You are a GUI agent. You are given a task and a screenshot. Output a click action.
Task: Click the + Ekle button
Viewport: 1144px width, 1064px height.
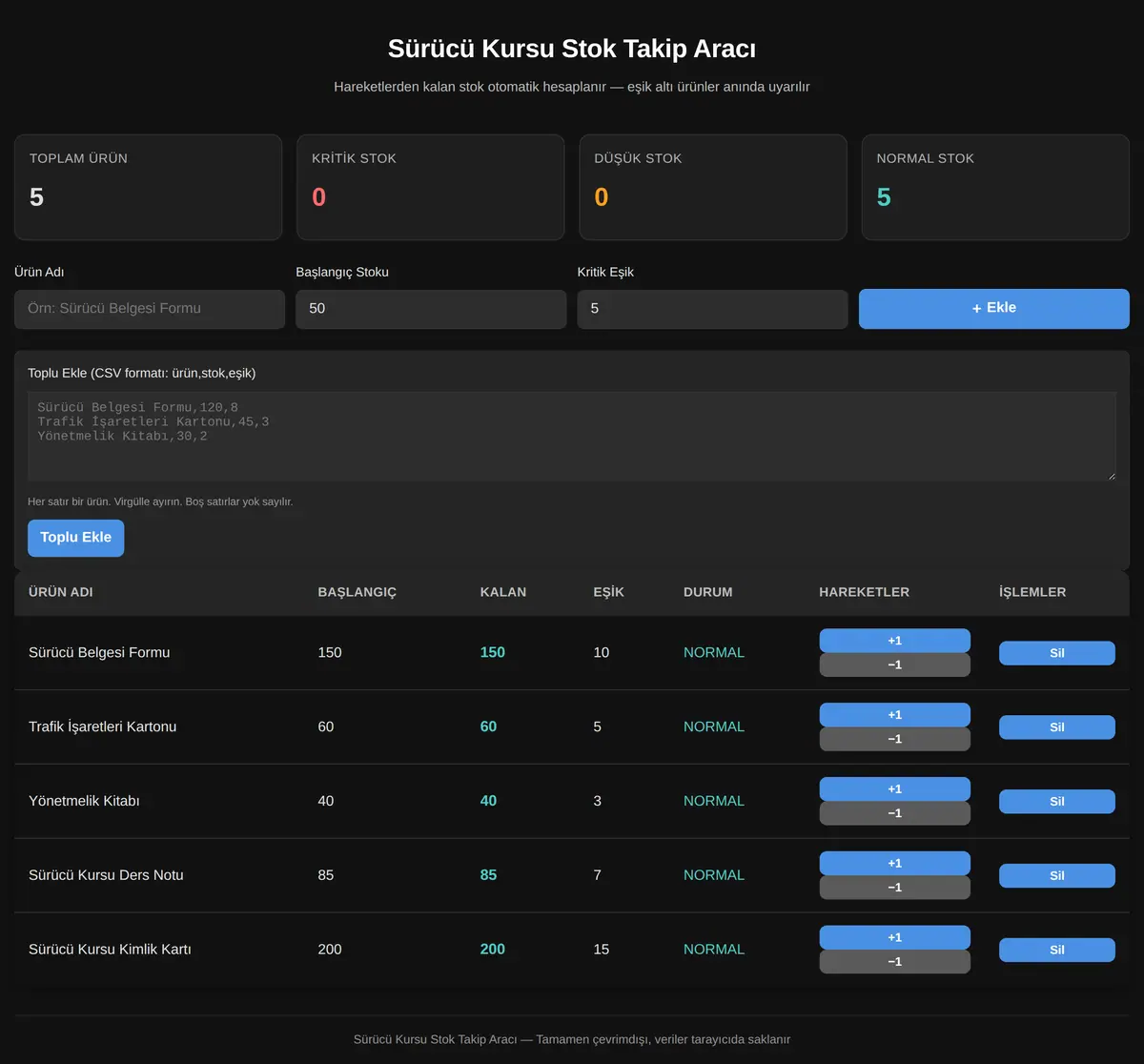994,309
